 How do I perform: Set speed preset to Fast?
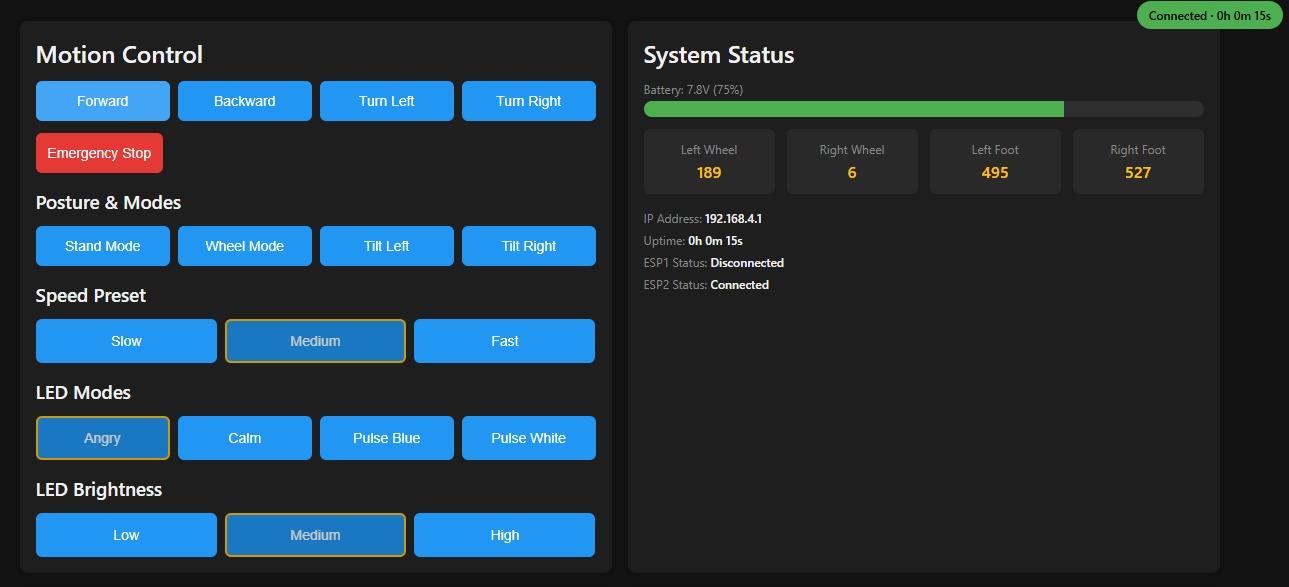point(504,341)
